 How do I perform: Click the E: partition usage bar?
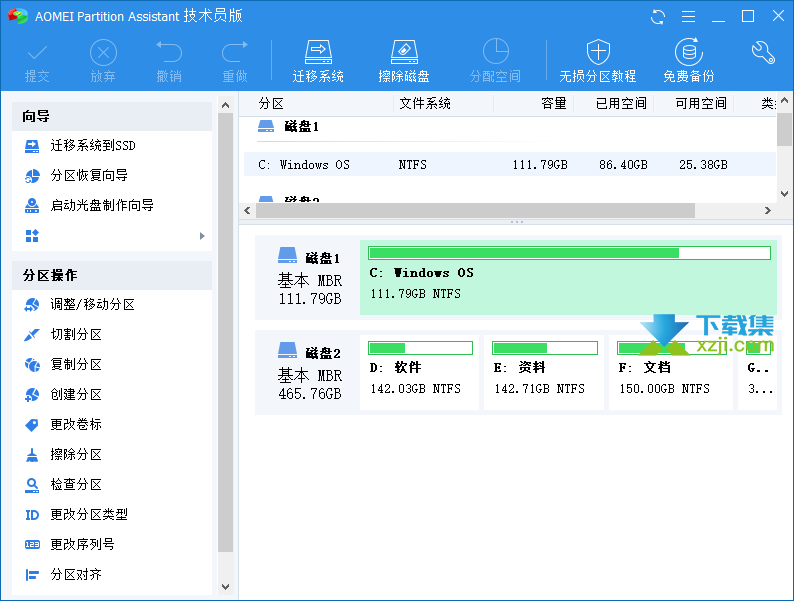point(545,348)
